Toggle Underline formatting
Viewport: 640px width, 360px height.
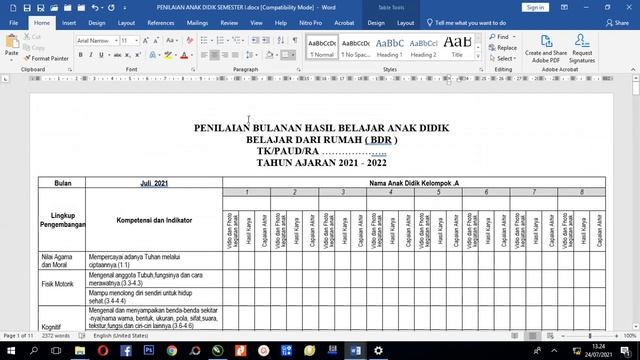pyautogui.click(x=101, y=55)
